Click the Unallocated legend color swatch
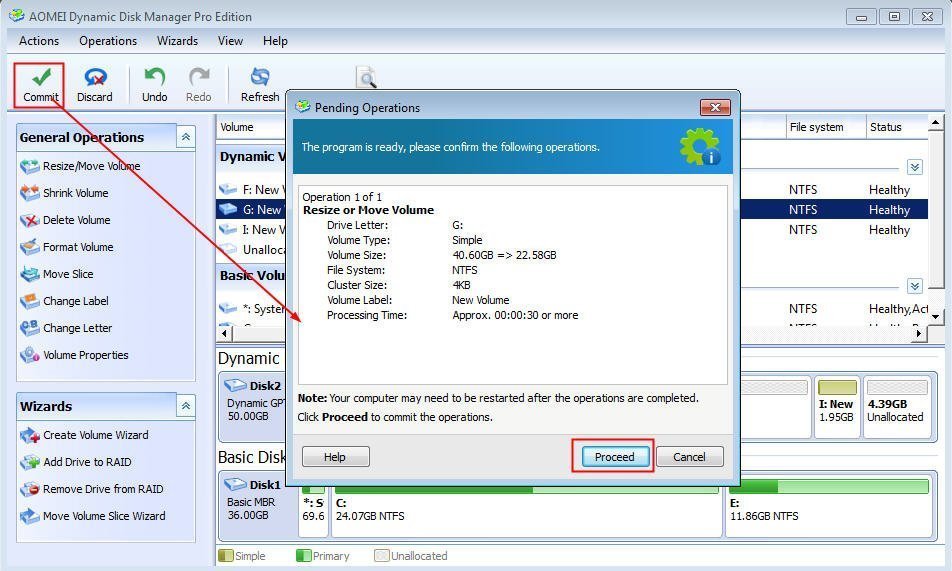The image size is (952, 571). (x=381, y=555)
